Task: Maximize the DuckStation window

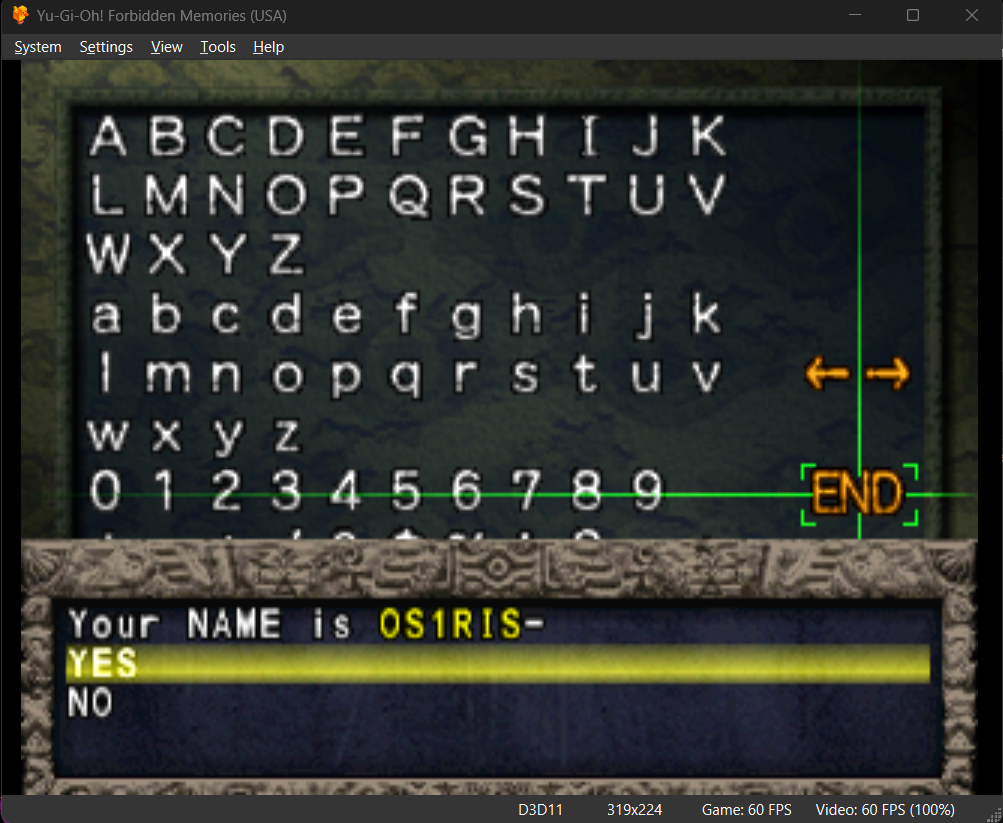Action: click(913, 15)
